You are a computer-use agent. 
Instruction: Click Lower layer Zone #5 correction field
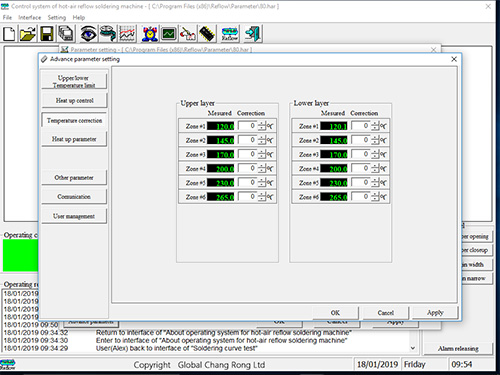[x=361, y=183]
